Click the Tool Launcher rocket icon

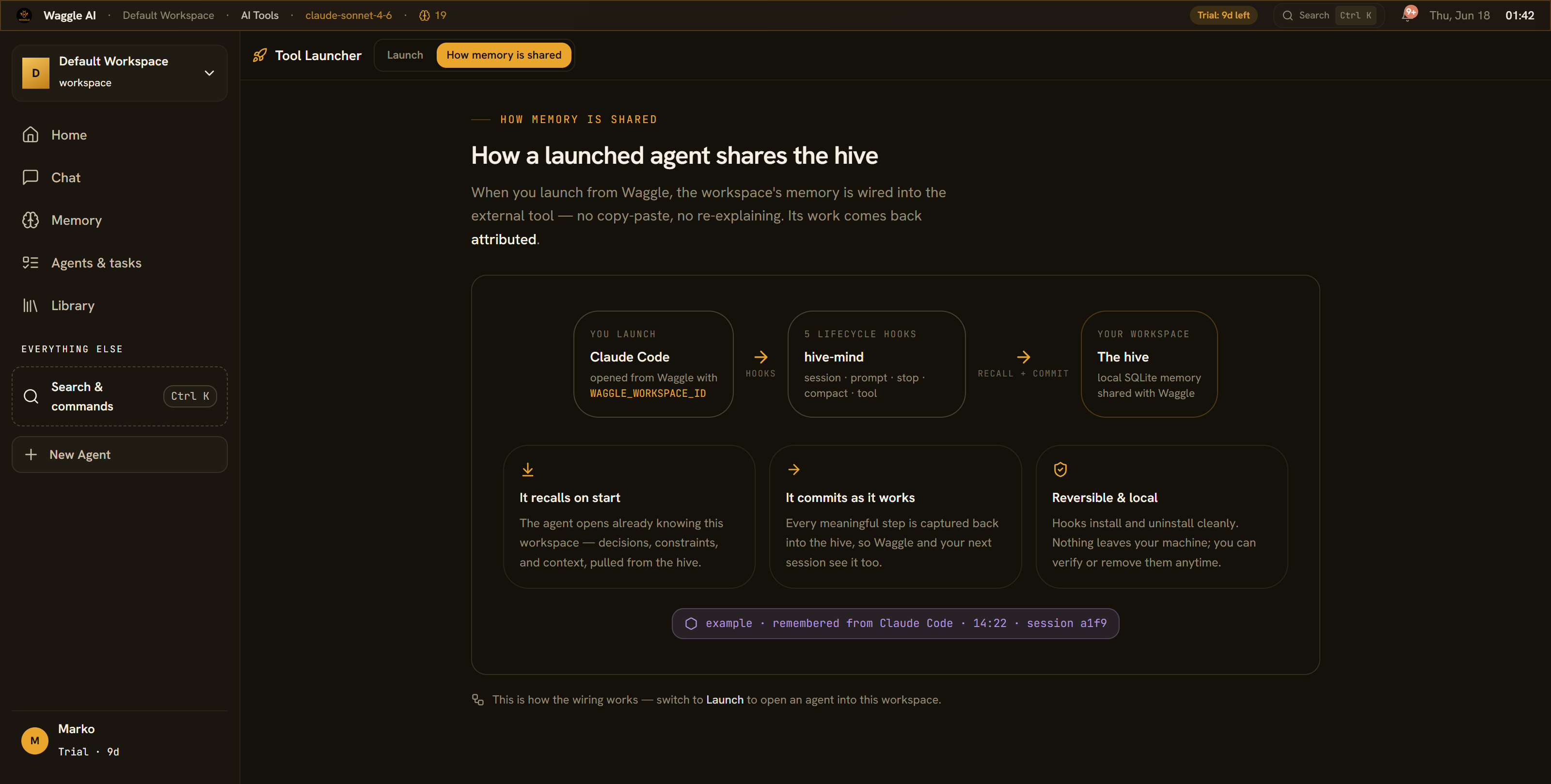click(260, 55)
